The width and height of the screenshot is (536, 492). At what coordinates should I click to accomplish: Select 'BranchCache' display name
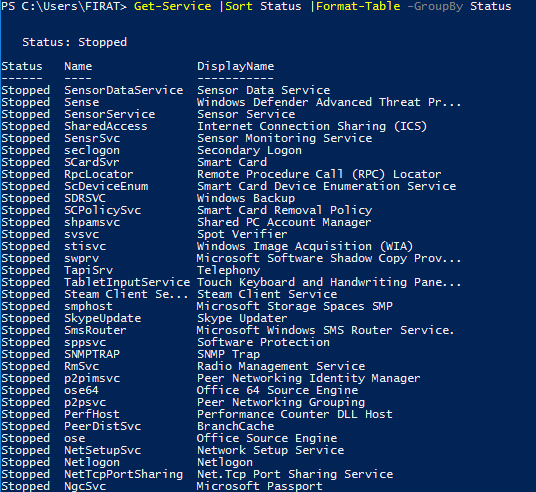[236, 426]
